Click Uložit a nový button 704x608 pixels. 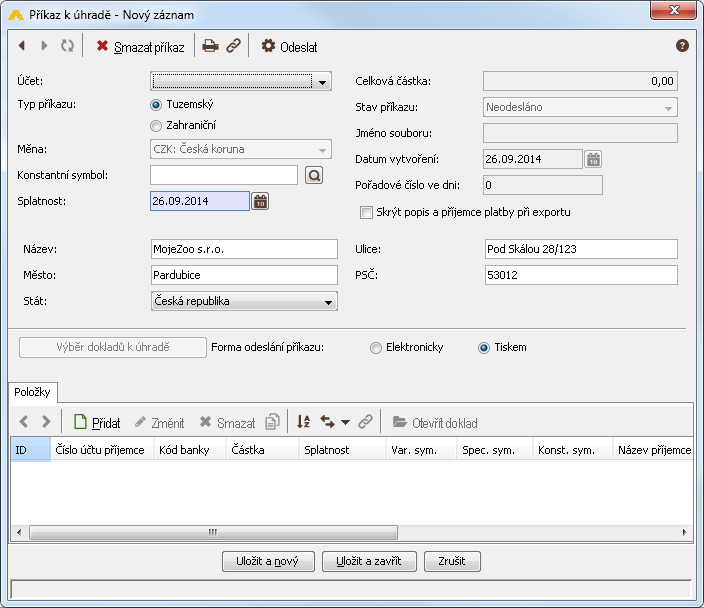(268, 561)
